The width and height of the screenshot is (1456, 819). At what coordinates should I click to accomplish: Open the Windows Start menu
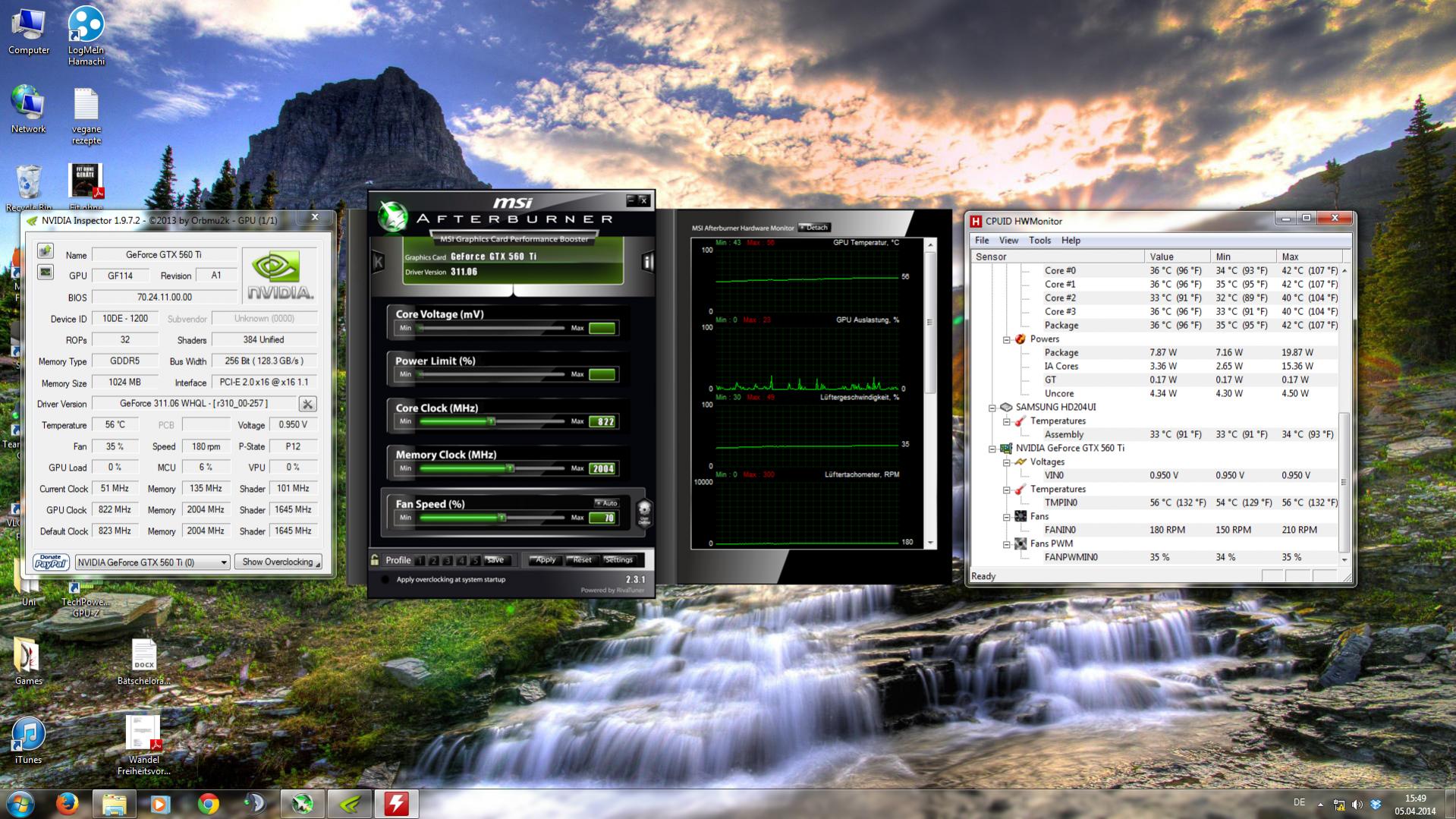(20, 803)
